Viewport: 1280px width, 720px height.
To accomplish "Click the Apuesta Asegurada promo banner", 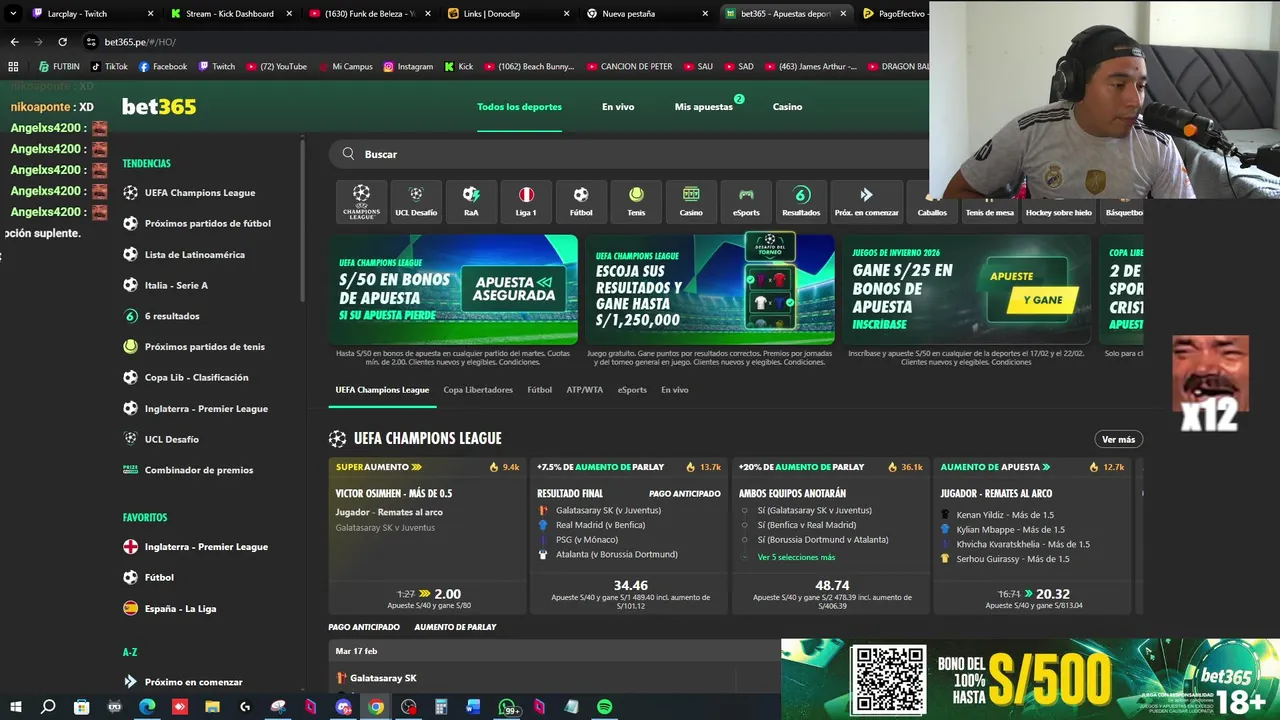I will point(453,289).
